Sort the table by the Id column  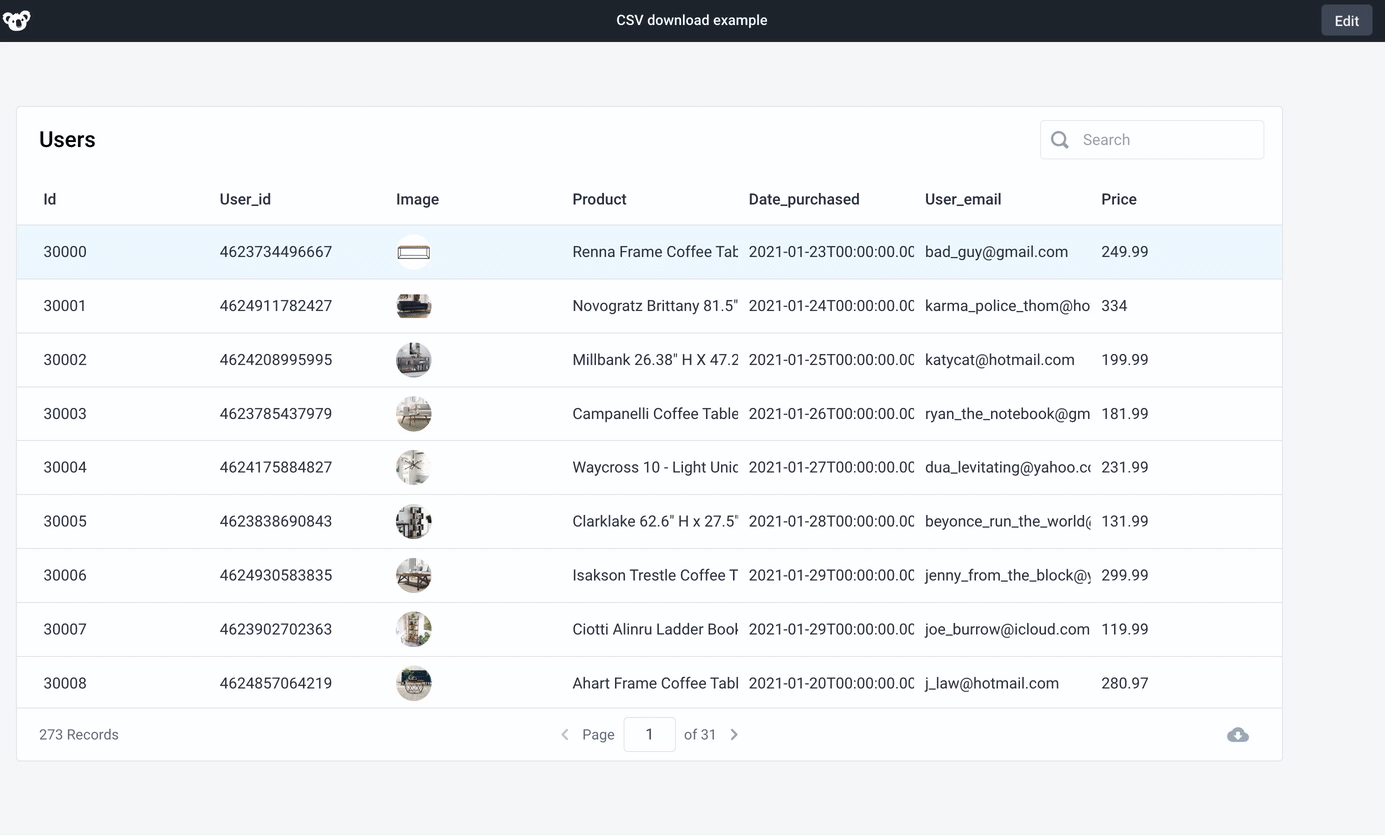click(x=49, y=199)
